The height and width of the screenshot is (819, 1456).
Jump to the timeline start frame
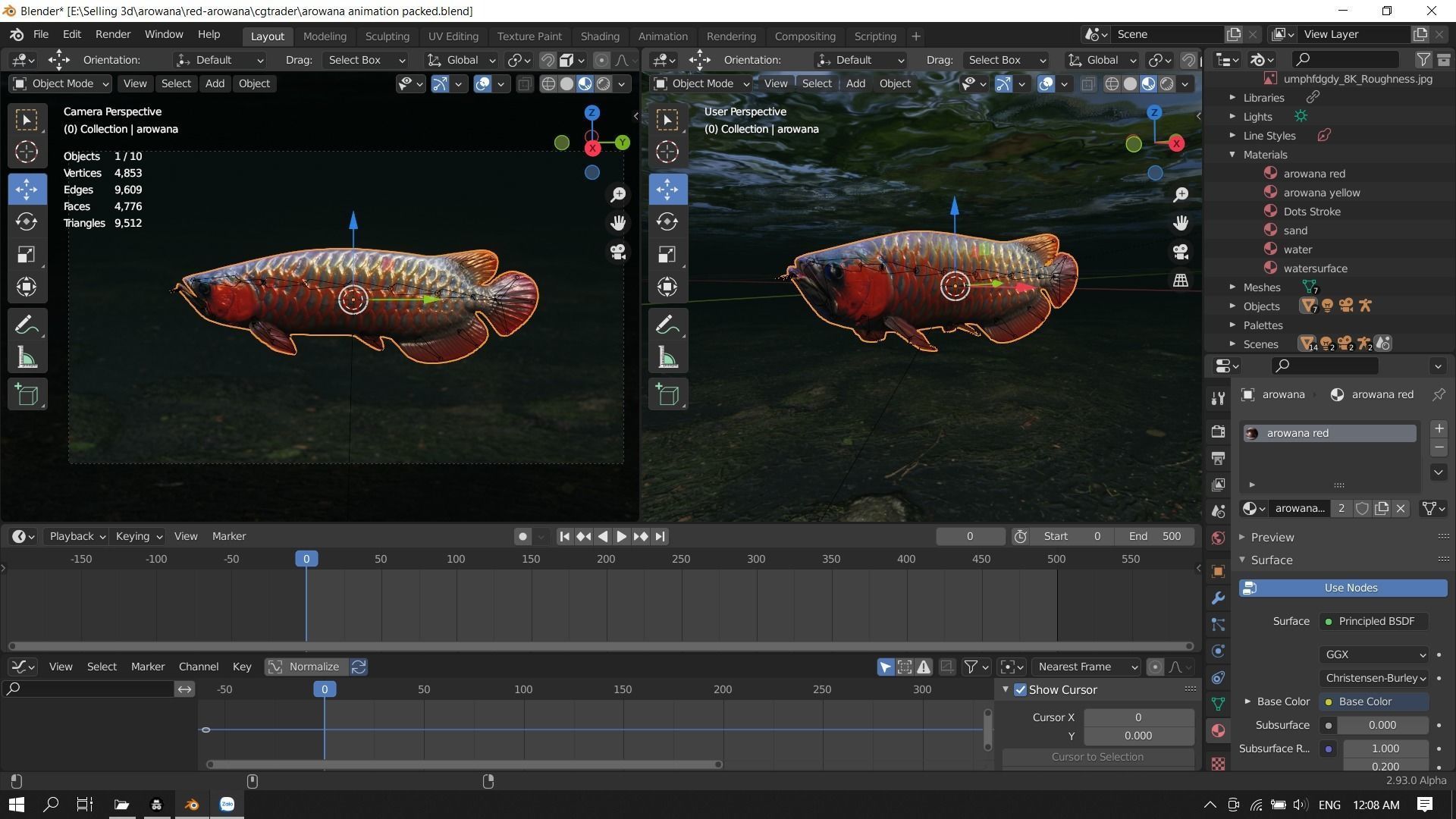564,537
